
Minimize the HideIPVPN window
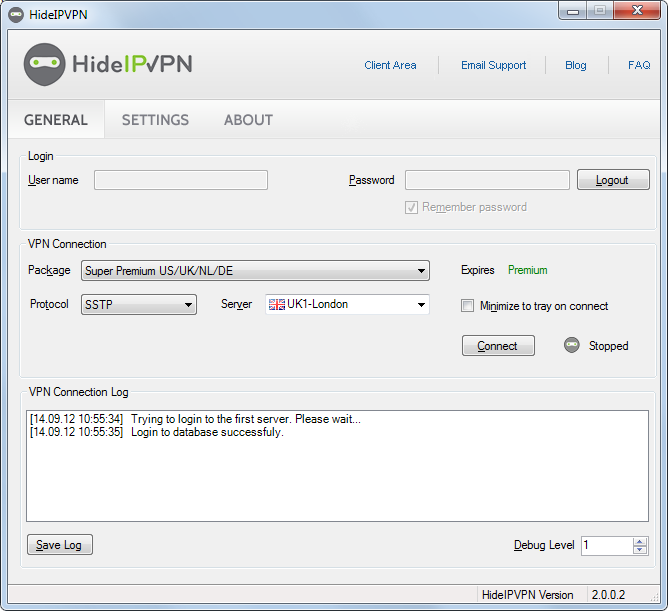573,10
